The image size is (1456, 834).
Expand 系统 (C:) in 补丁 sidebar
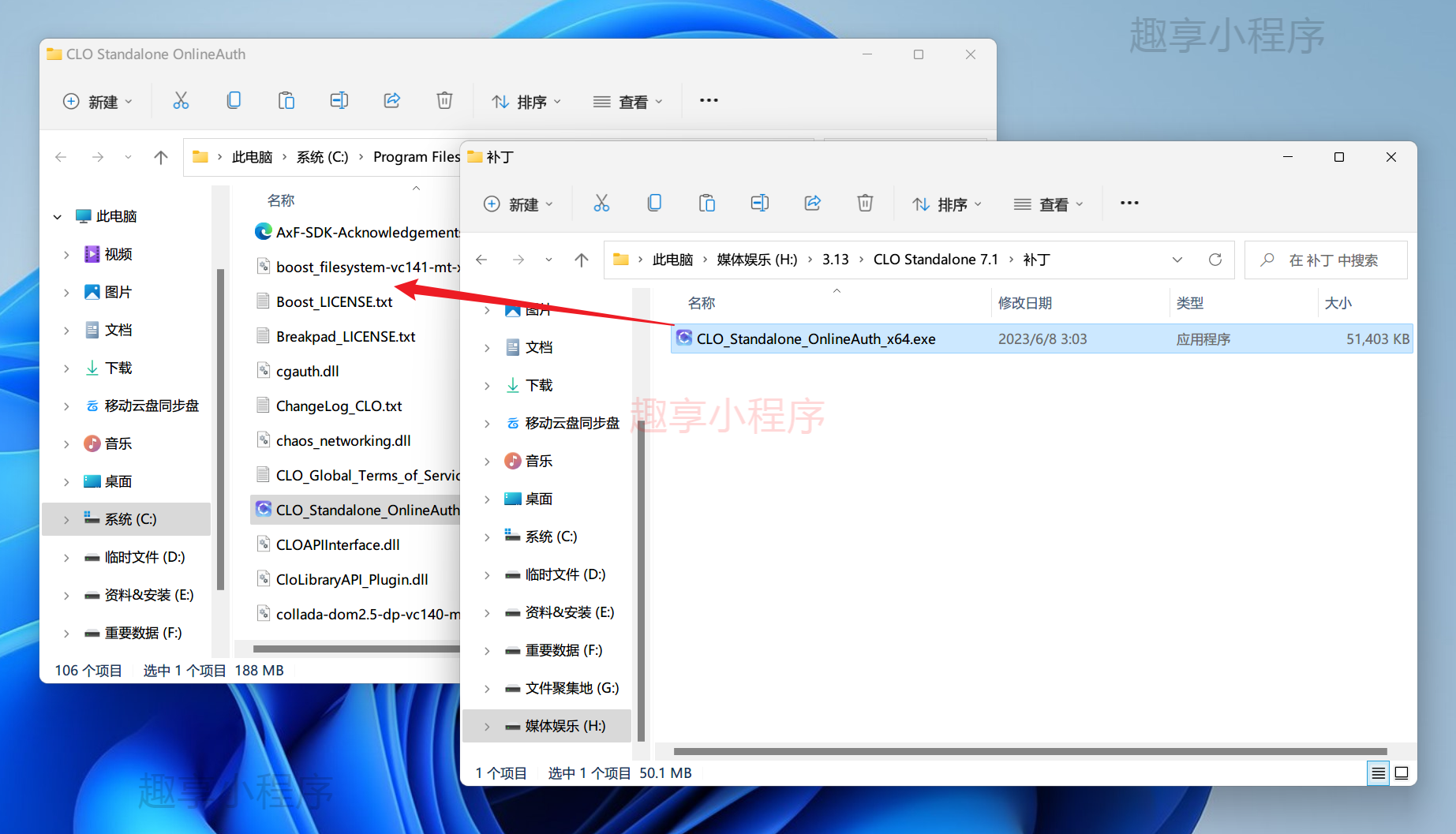point(487,537)
